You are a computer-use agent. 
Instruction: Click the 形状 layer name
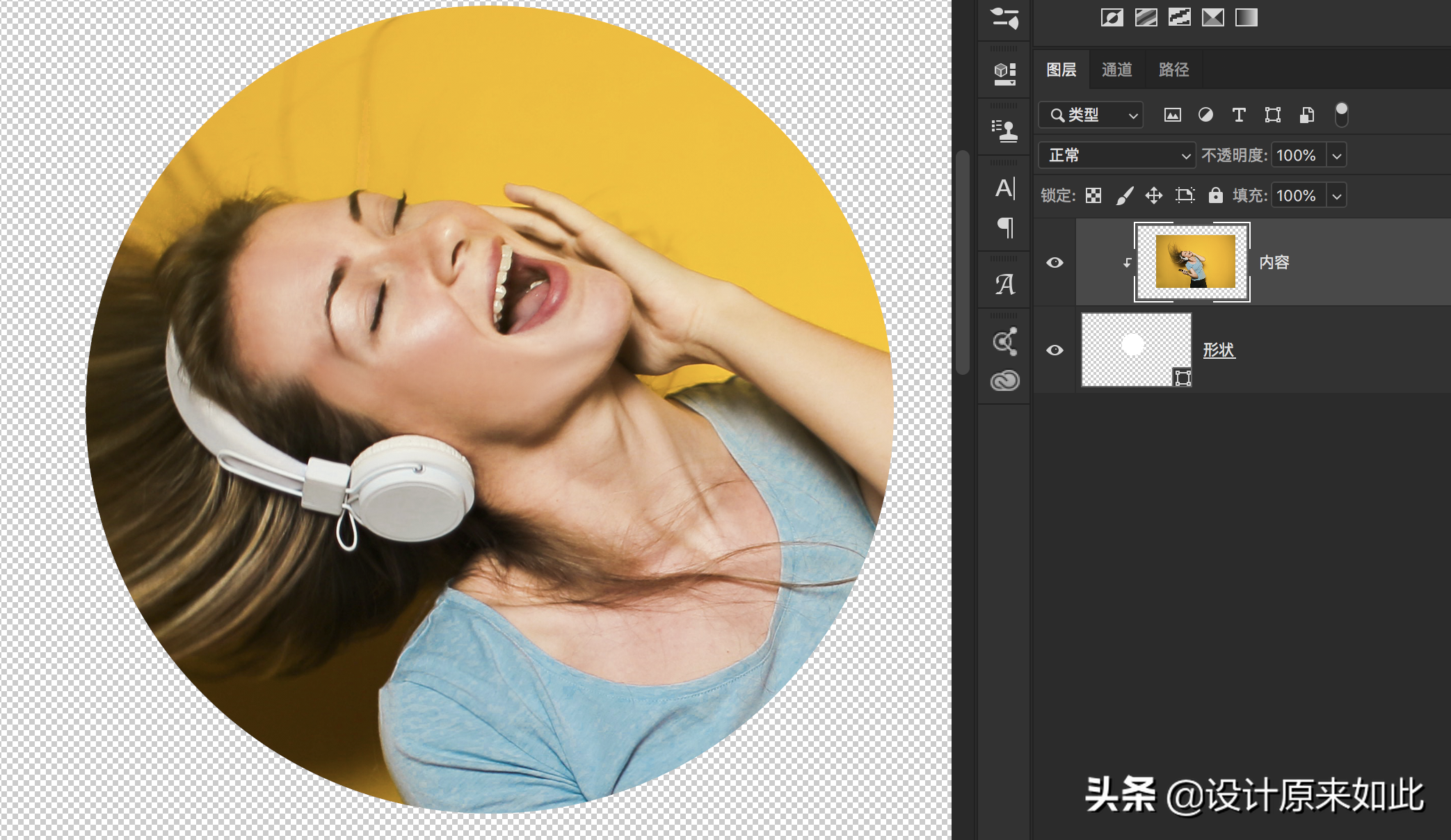coord(1219,350)
